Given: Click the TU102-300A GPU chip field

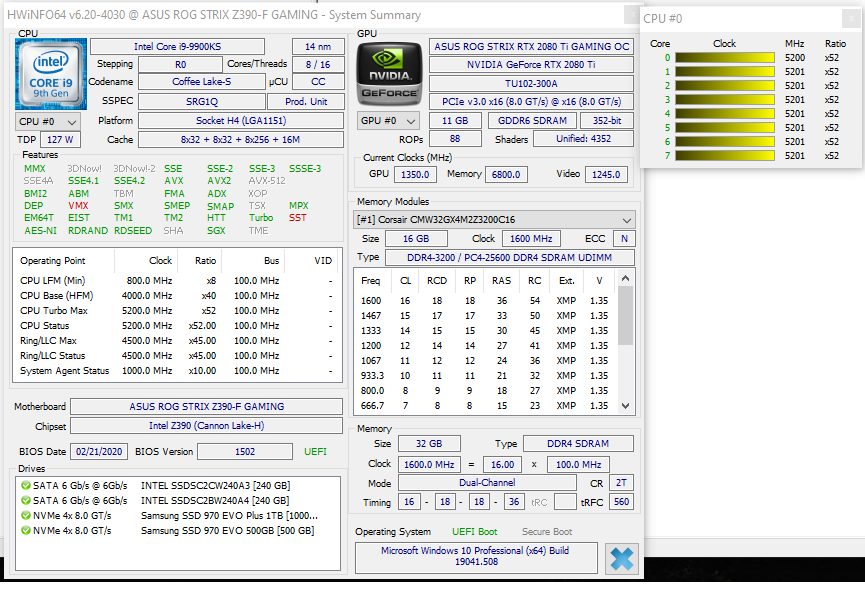Looking at the screenshot, I should click(531, 83).
